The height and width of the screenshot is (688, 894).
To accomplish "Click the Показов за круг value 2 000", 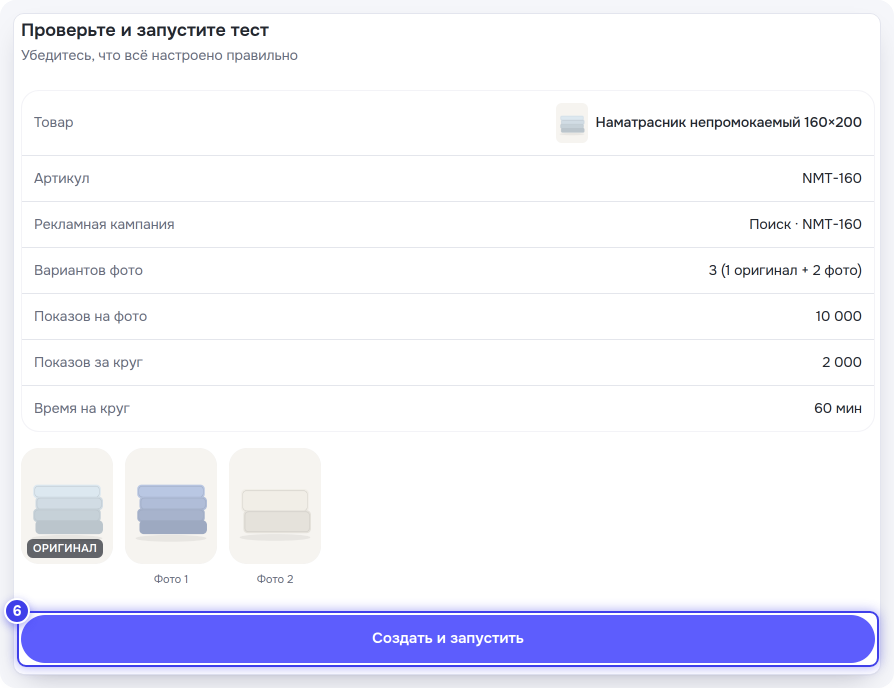I will point(842,363).
